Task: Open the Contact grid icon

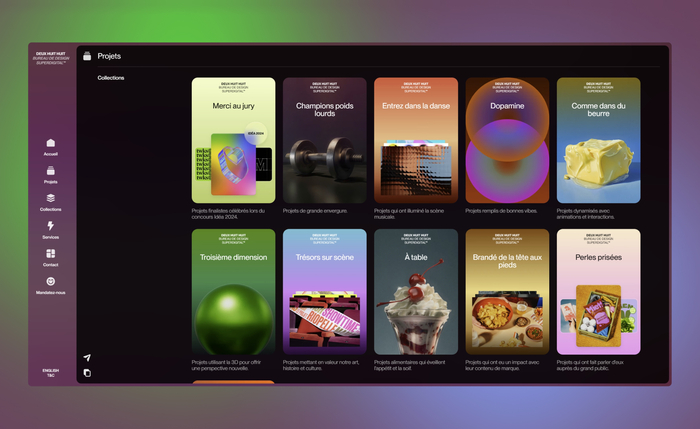Action: pos(50,255)
